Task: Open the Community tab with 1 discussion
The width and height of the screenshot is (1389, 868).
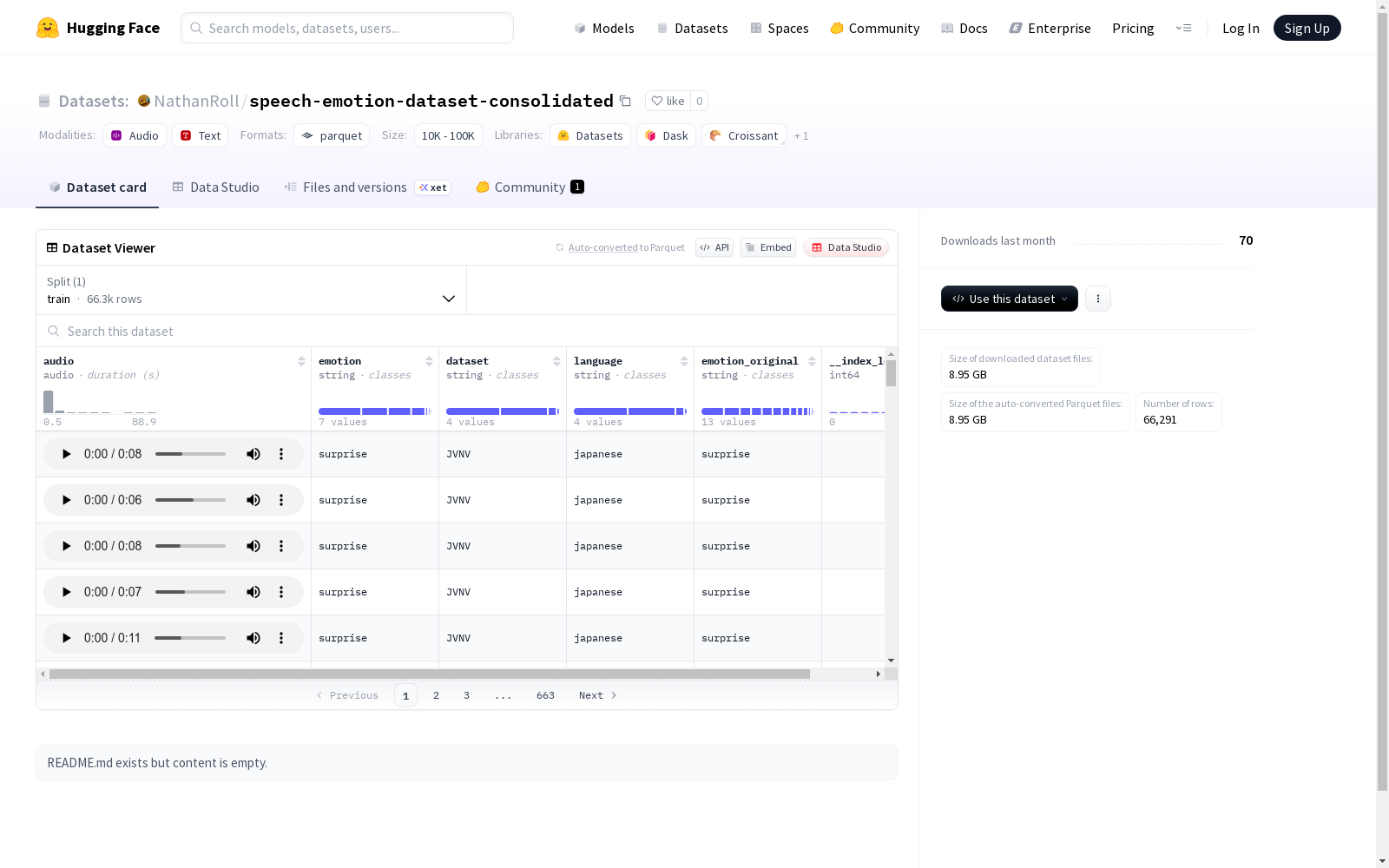Action: [x=530, y=187]
